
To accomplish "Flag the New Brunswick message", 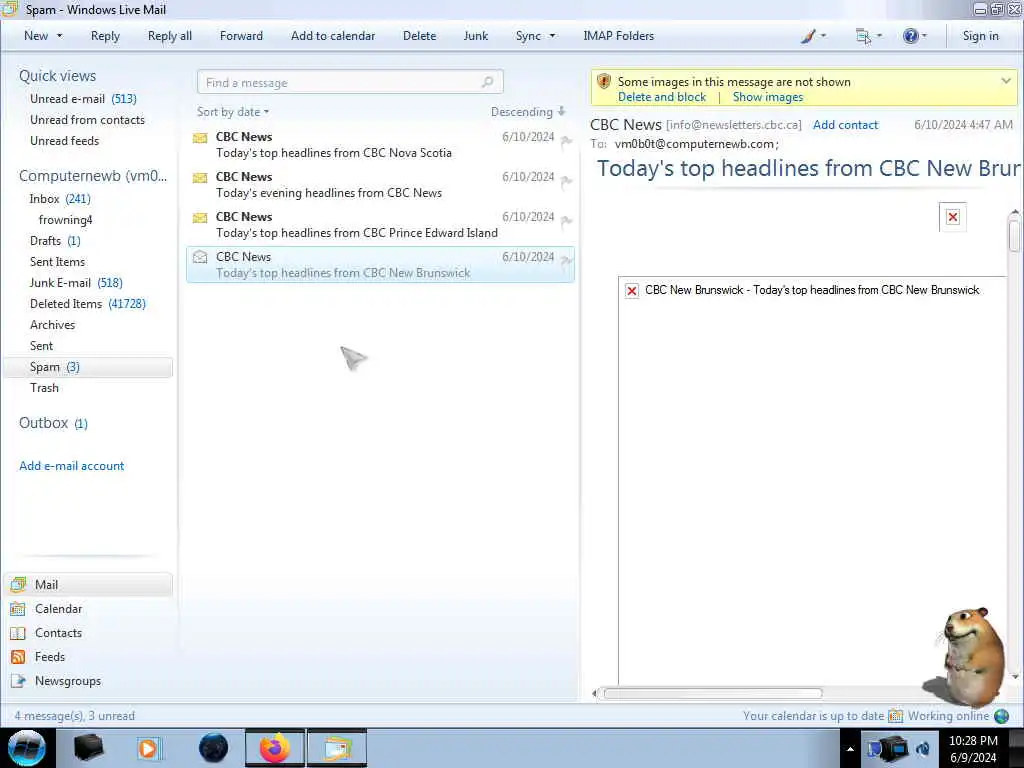I will pos(566,261).
